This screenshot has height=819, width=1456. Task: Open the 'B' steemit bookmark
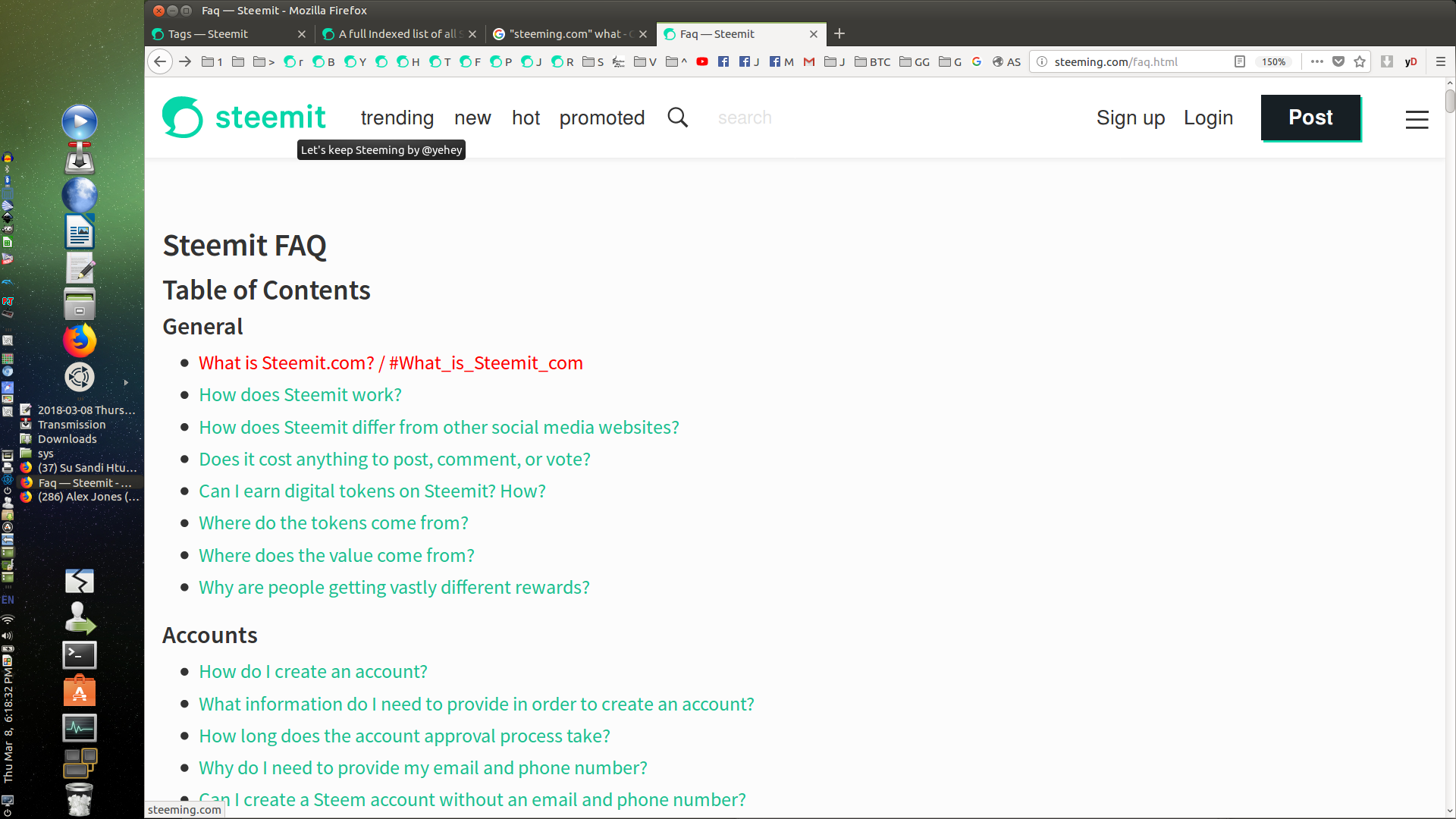(324, 61)
